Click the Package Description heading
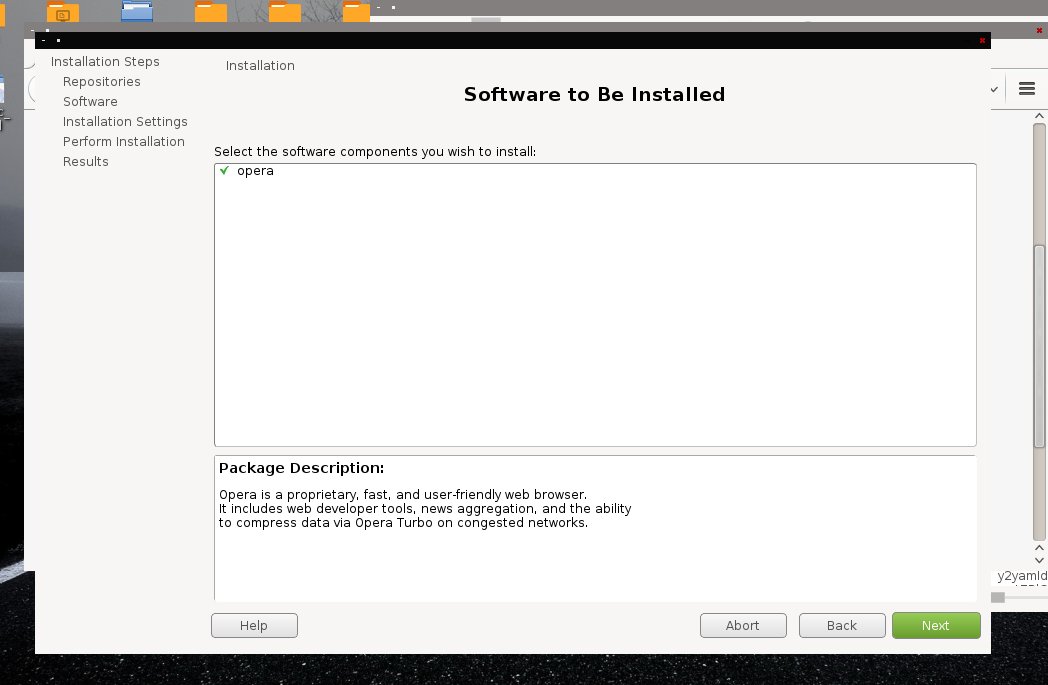 click(x=301, y=468)
